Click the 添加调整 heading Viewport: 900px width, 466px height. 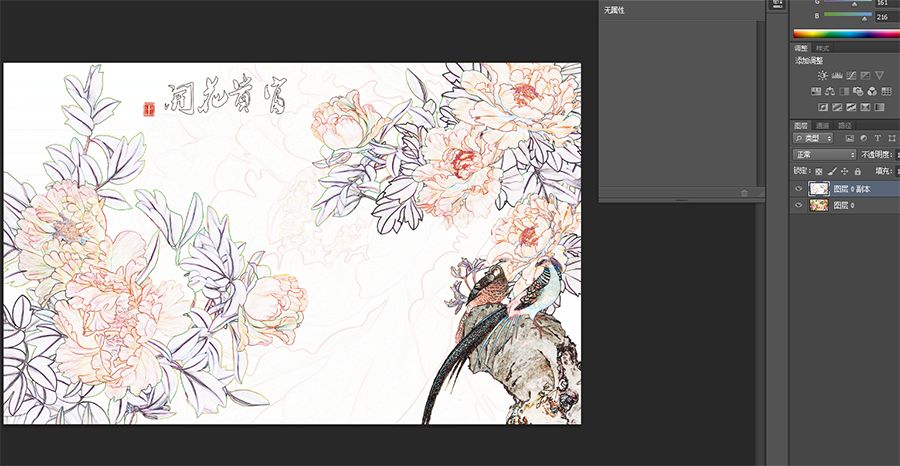pyautogui.click(x=809, y=61)
